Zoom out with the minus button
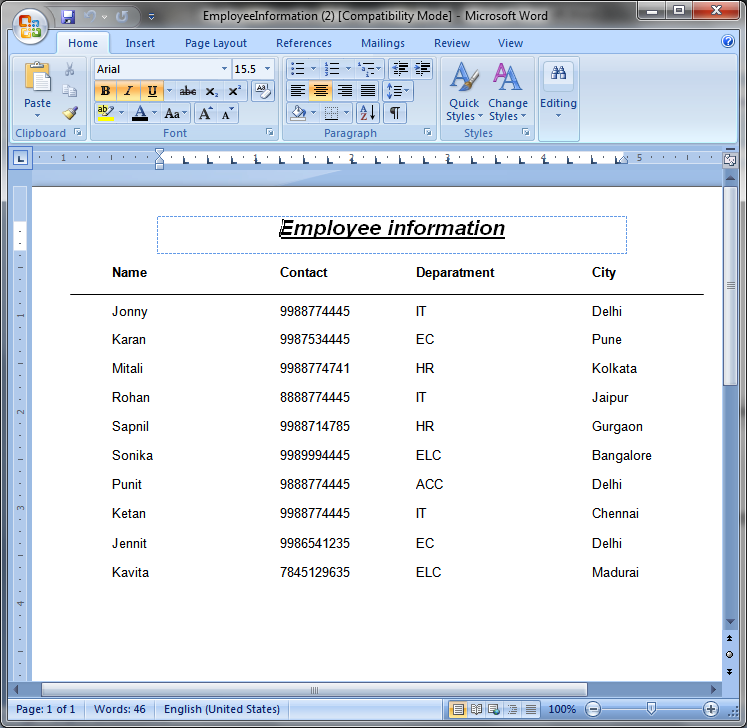Image resolution: width=747 pixels, height=728 pixels. point(593,709)
